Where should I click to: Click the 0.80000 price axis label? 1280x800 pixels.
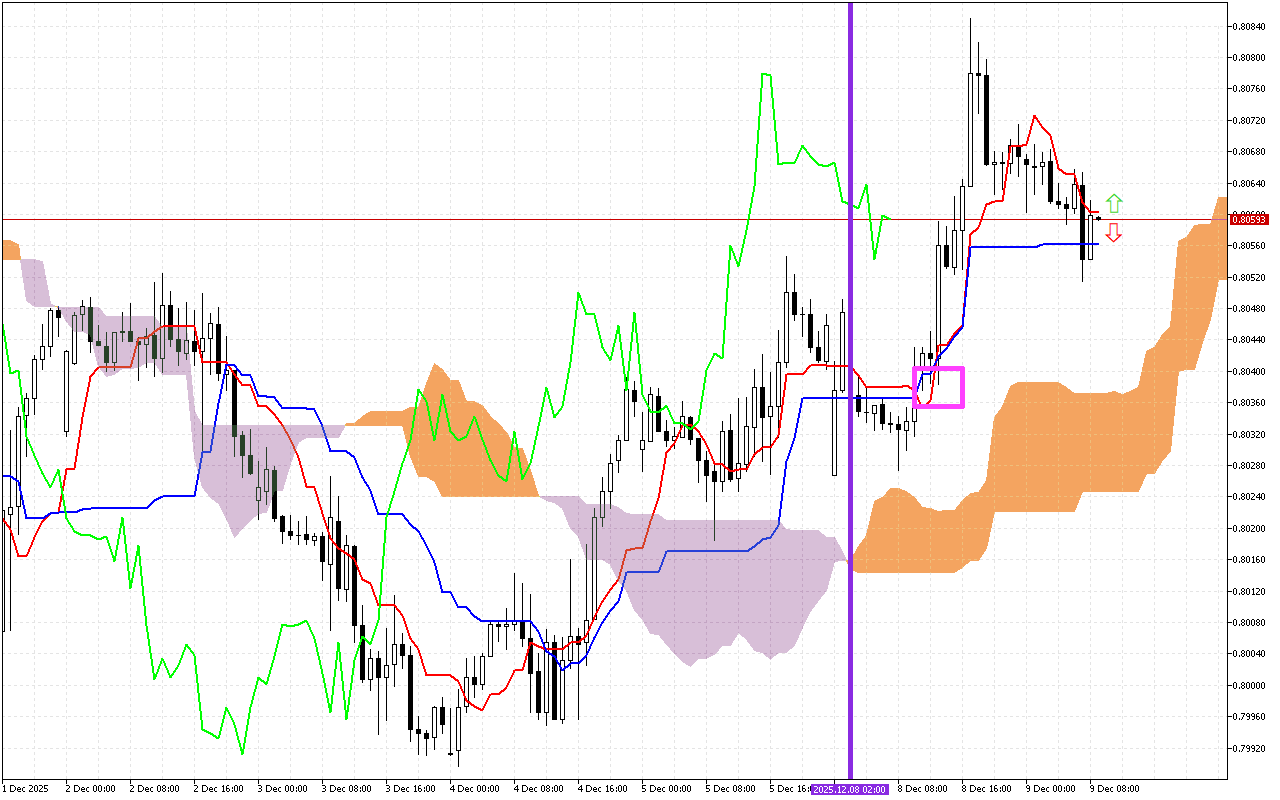coord(1249,685)
